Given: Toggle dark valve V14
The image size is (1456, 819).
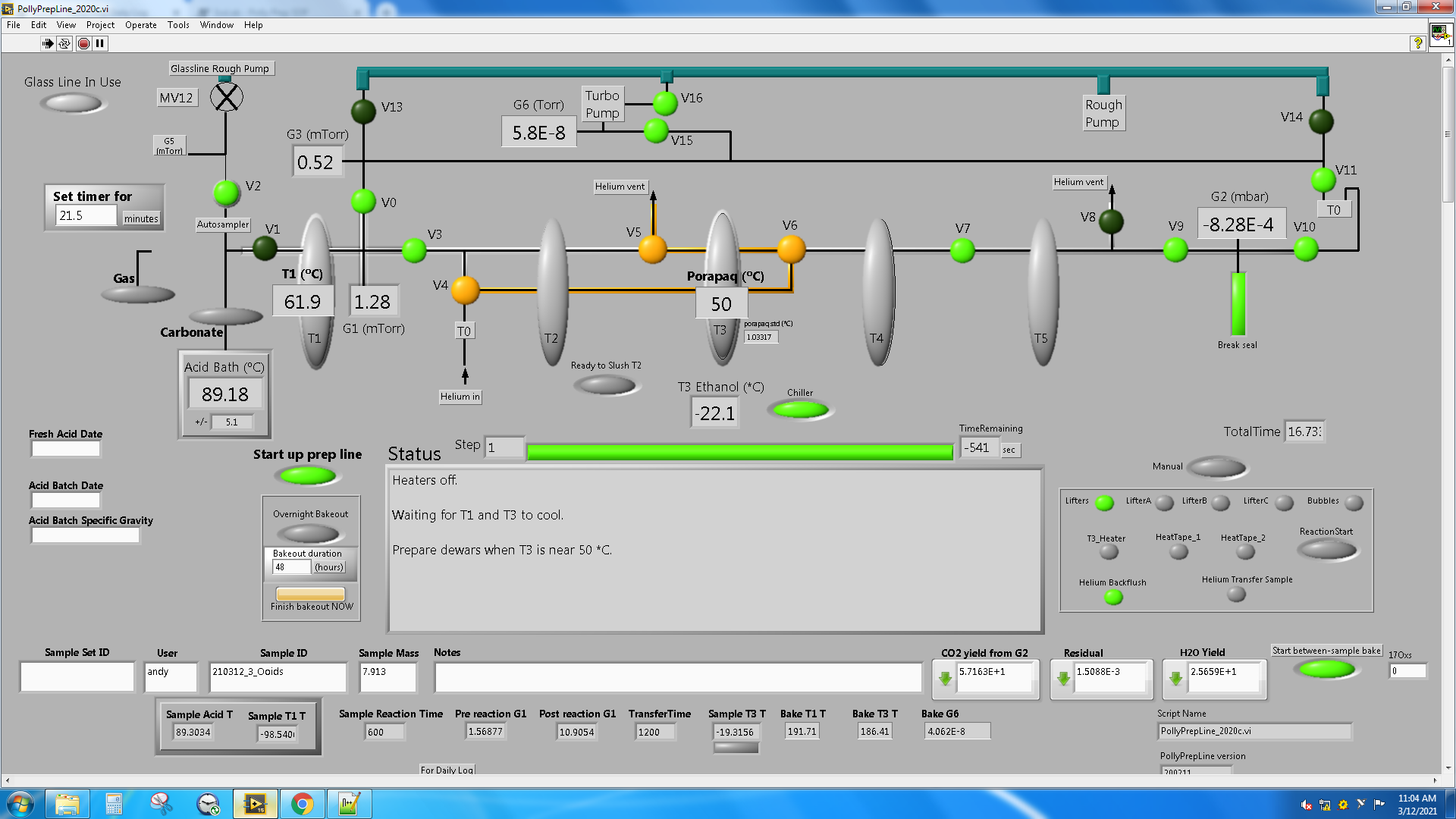Looking at the screenshot, I should (1321, 121).
